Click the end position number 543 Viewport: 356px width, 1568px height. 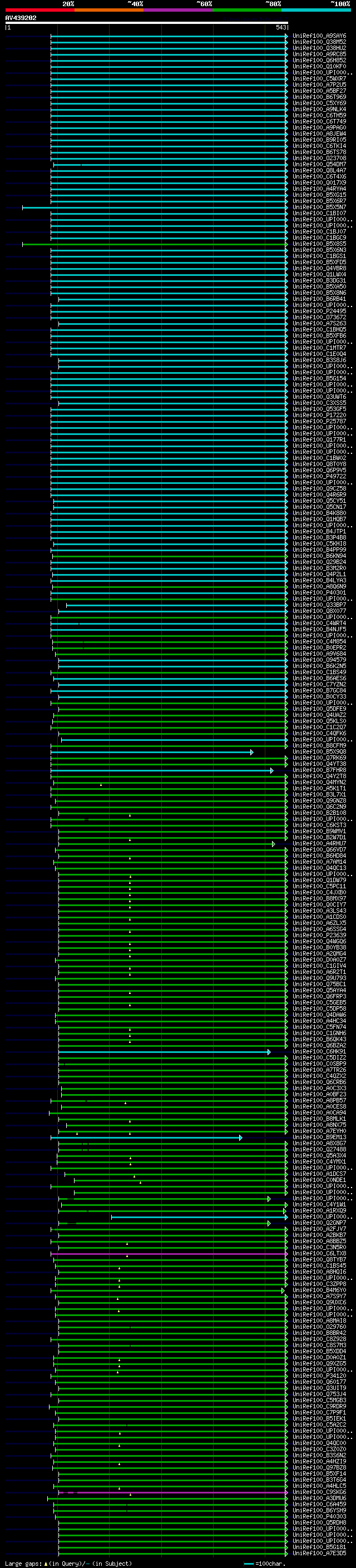(280, 27)
